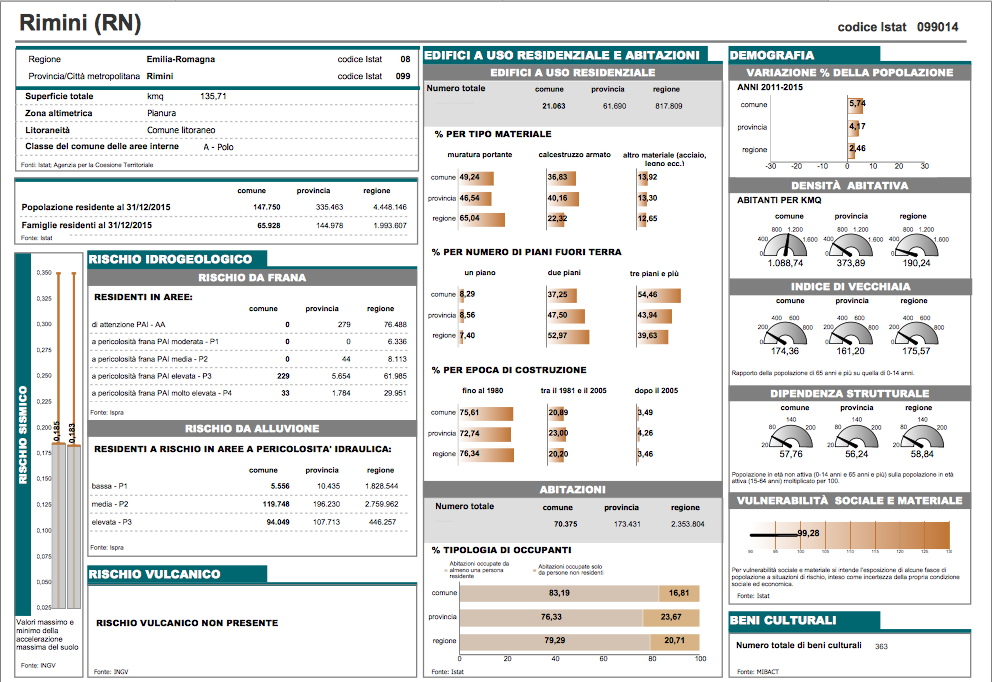The image size is (992, 682).
Task: Click "Famiglie residenti al 31/12/2015" label
Action: pos(87,225)
